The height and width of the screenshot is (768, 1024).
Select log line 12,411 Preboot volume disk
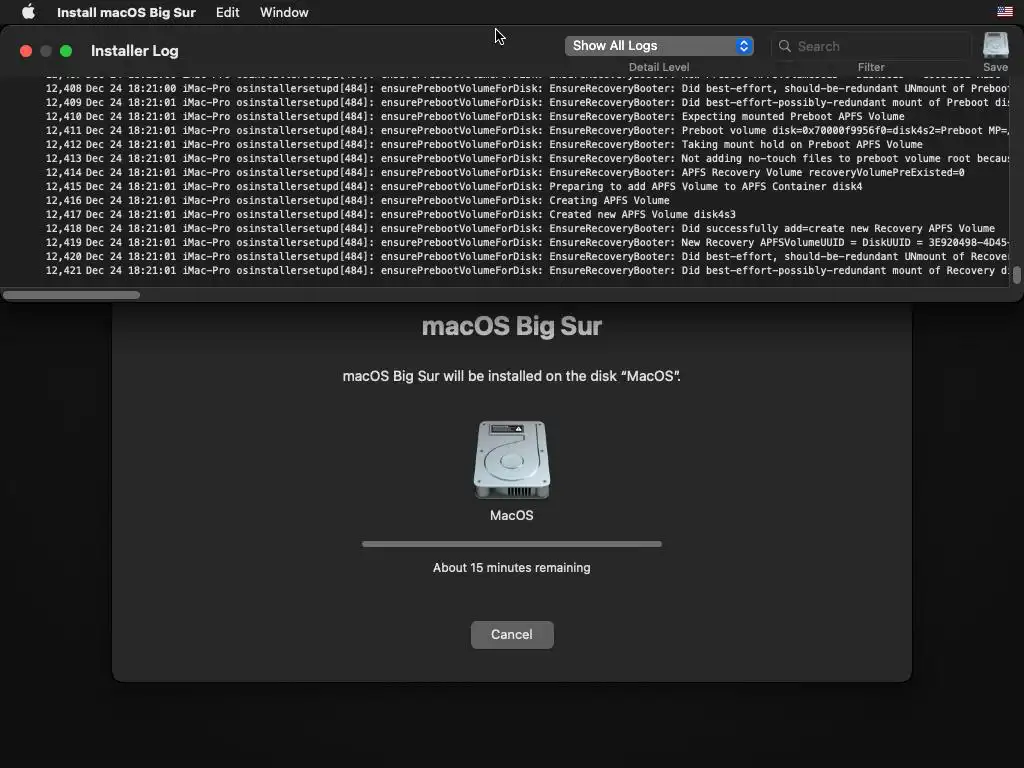pos(526,131)
